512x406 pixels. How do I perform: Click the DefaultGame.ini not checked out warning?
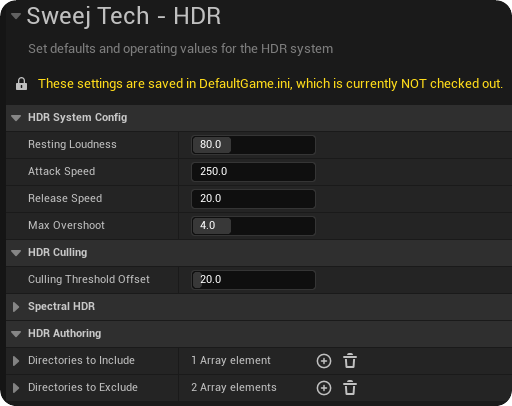point(270,84)
